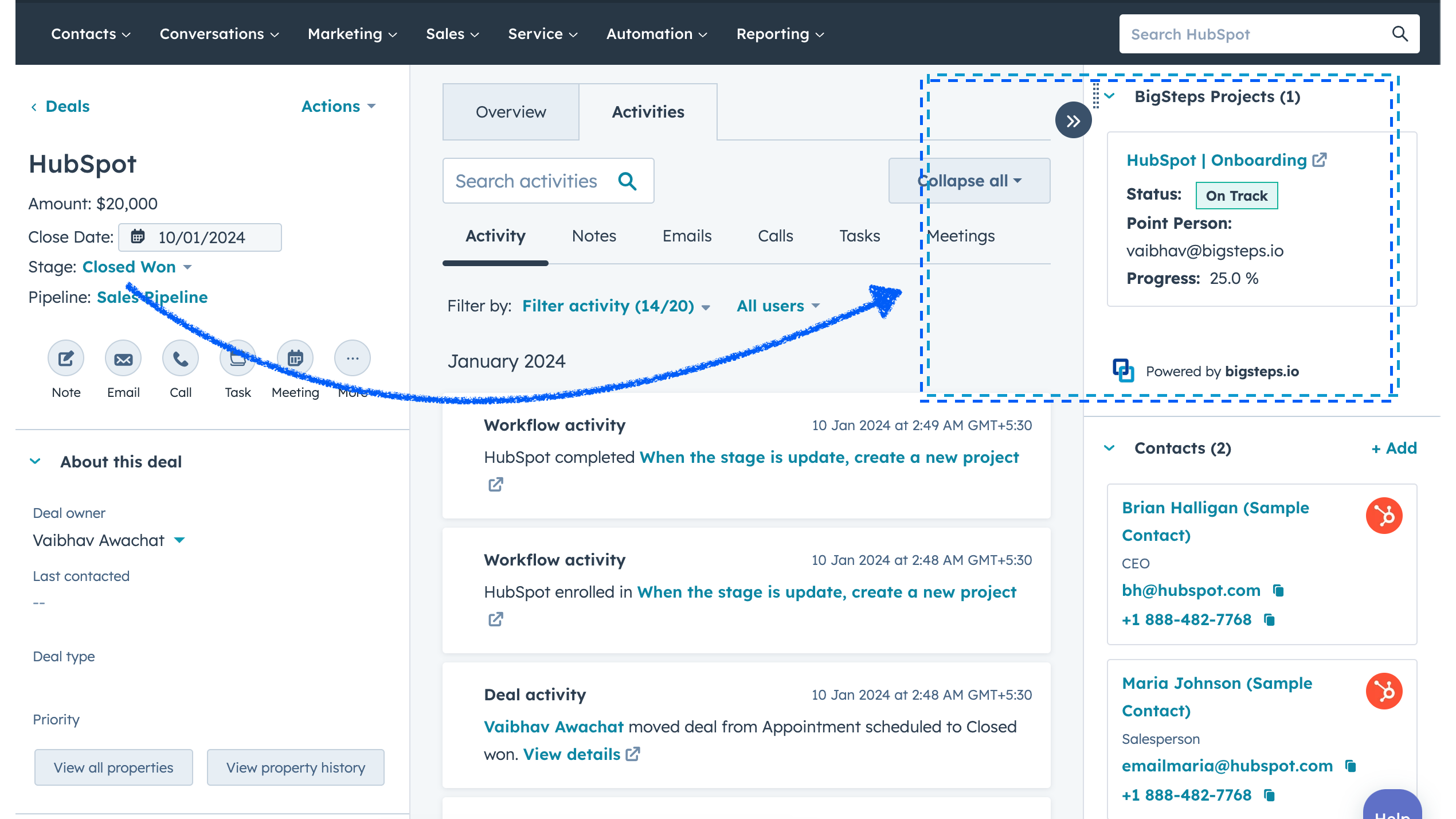Open the Filter activity dropdown
Viewport: 1456px width, 819px height.
(x=616, y=306)
